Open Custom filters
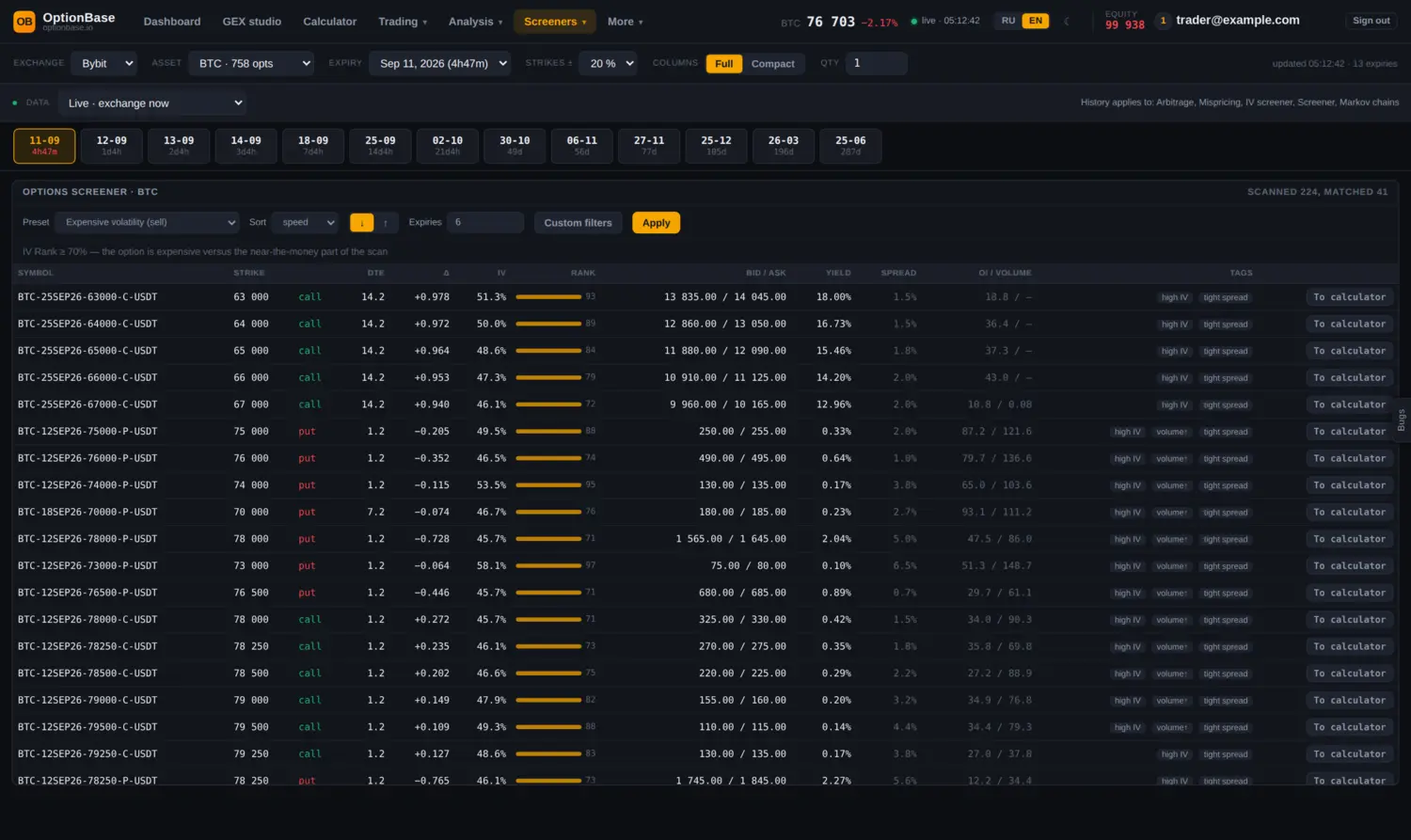This screenshot has height=840, width=1411. click(579, 223)
